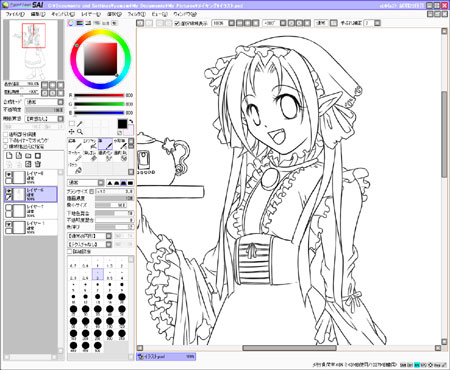Select the Airbrush tool
The width and height of the screenshot is (450, 370).
90,145
